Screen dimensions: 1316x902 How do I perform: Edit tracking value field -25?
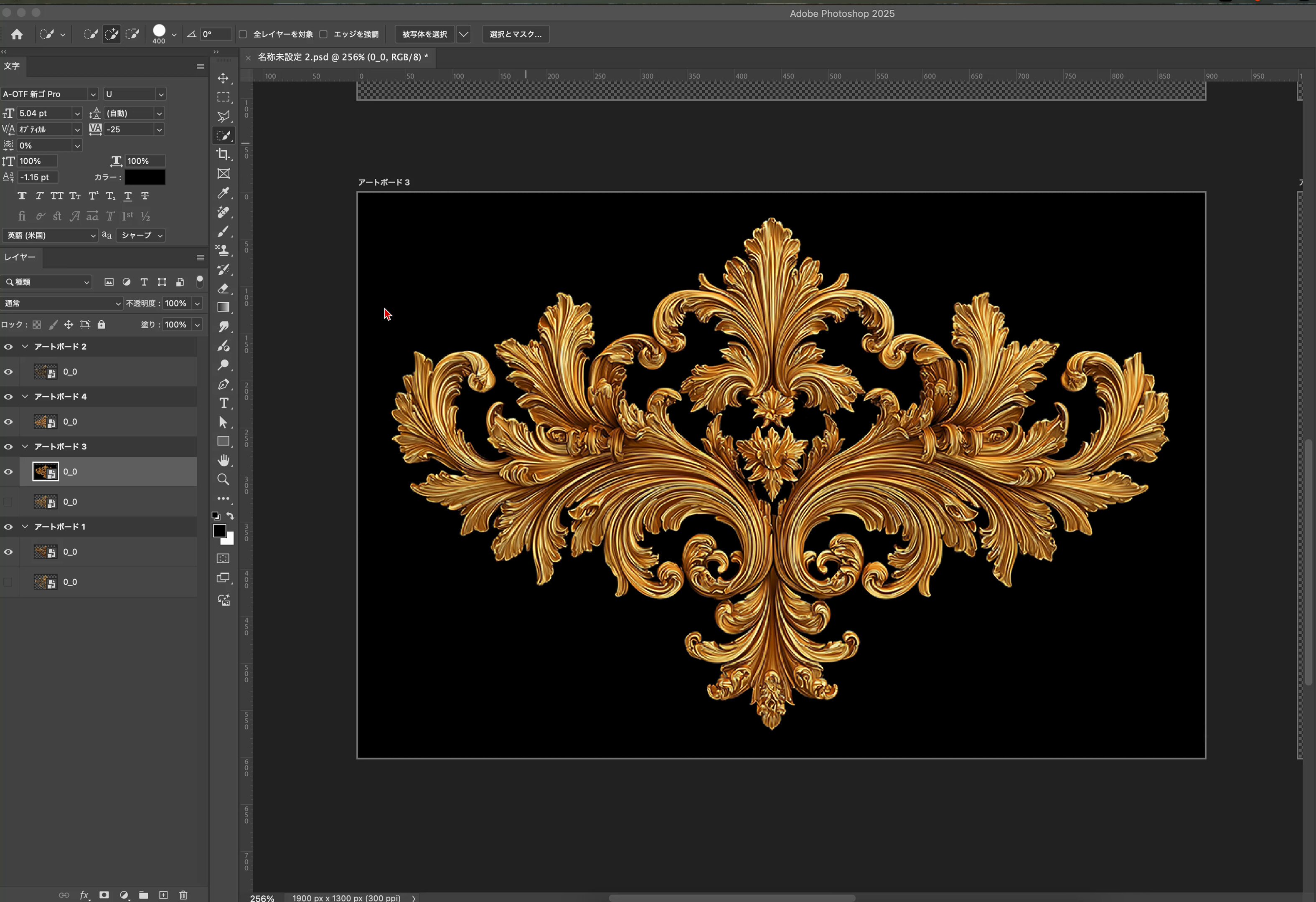pos(130,129)
